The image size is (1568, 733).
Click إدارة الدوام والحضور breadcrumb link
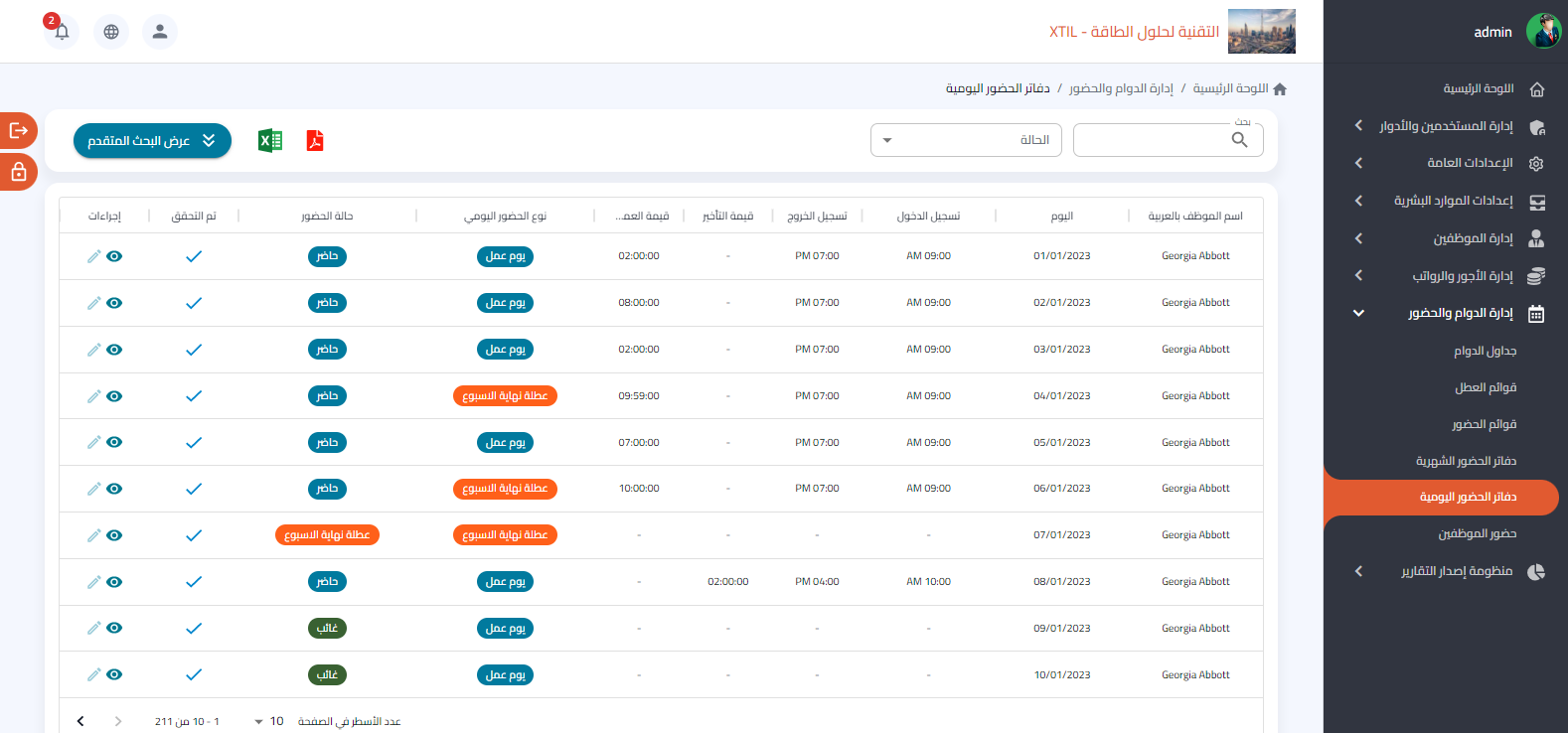[1121, 88]
